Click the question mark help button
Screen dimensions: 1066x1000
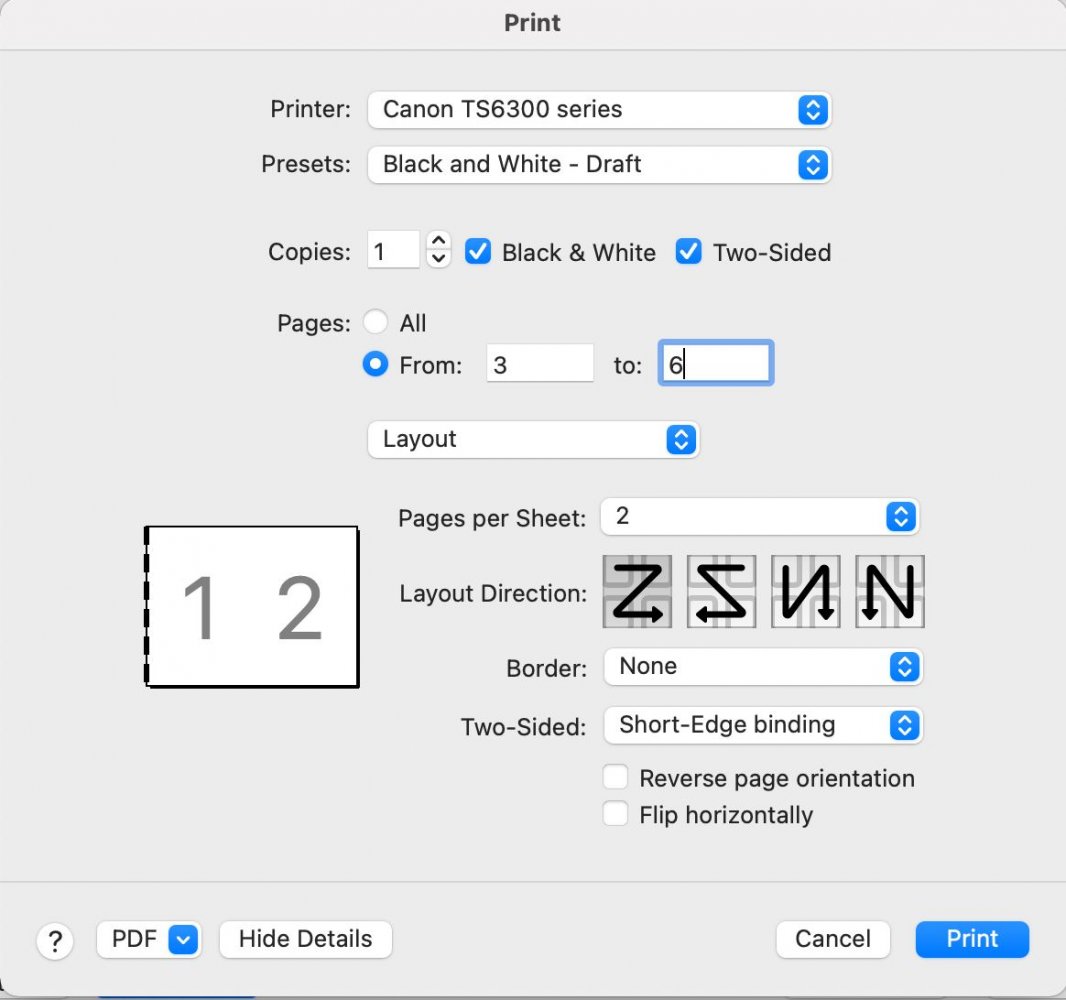pyautogui.click(x=55, y=941)
